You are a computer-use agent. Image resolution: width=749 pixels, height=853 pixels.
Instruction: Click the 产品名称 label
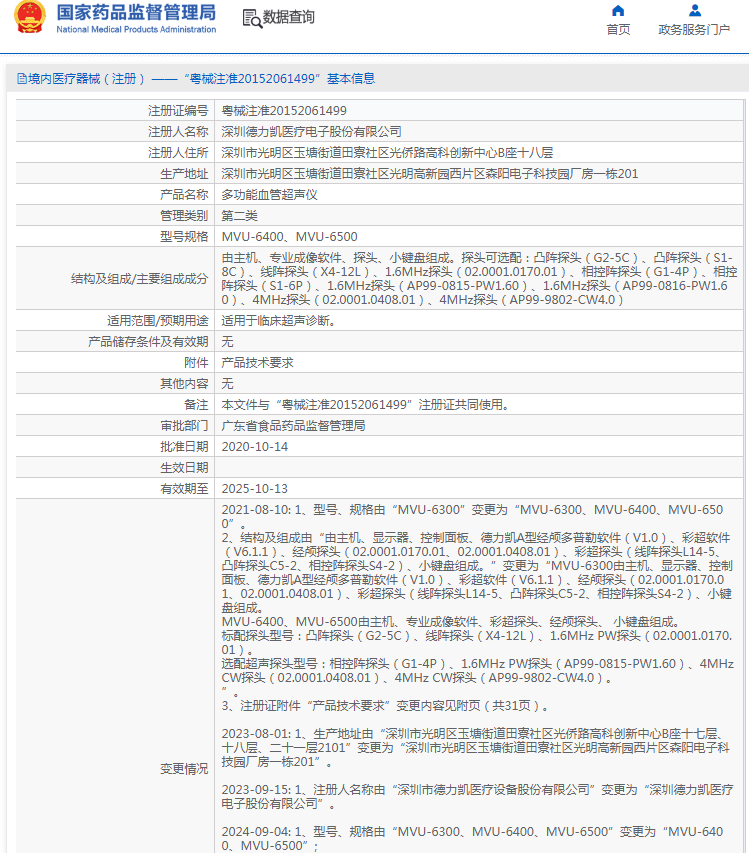tap(184, 195)
